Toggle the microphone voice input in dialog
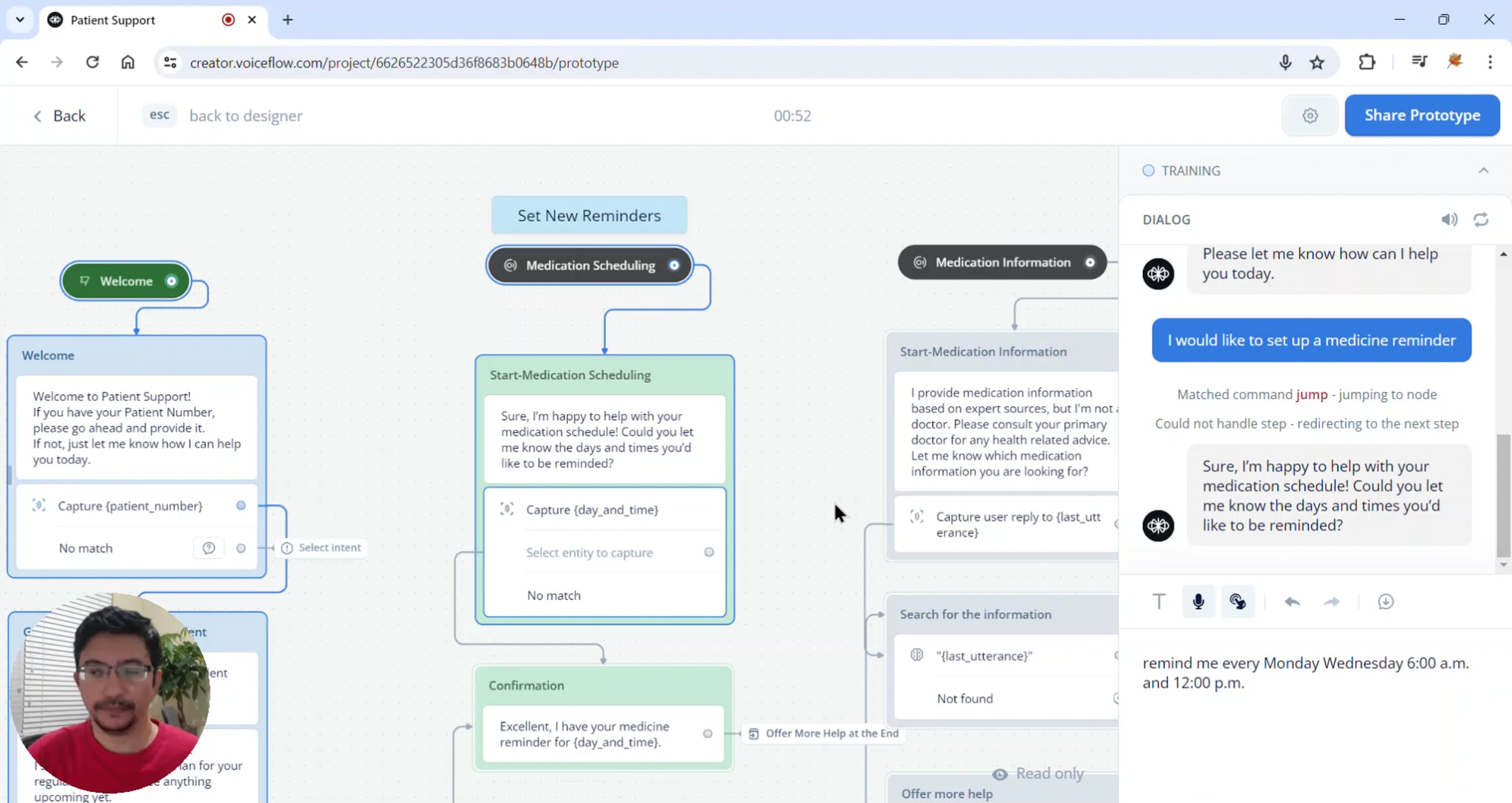Viewport: 1512px width, 803px height. [1198, 601]
